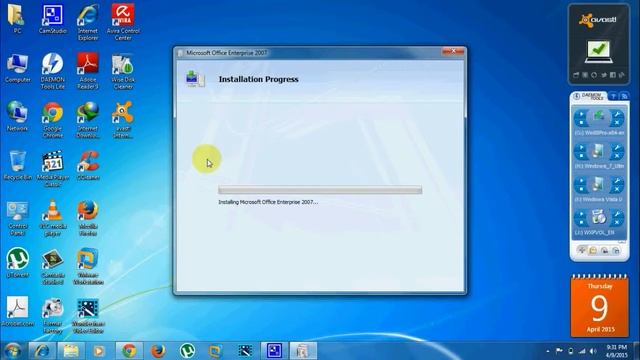This screenshot has height=360, width=640.
Task: Launch Media Player Classic shortcut
Action: [x=52, y=169]
